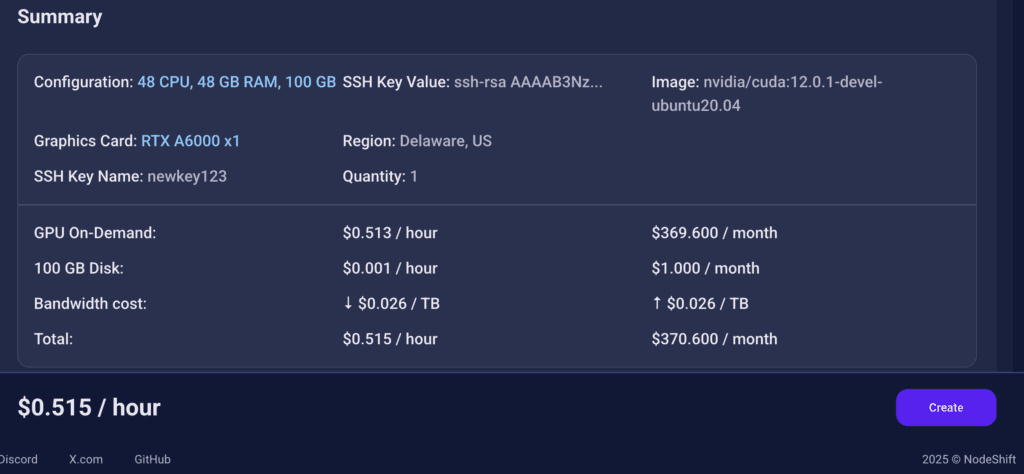Open the GitHub footer link
Screen dimensions: 1024x474
(152, 460)
